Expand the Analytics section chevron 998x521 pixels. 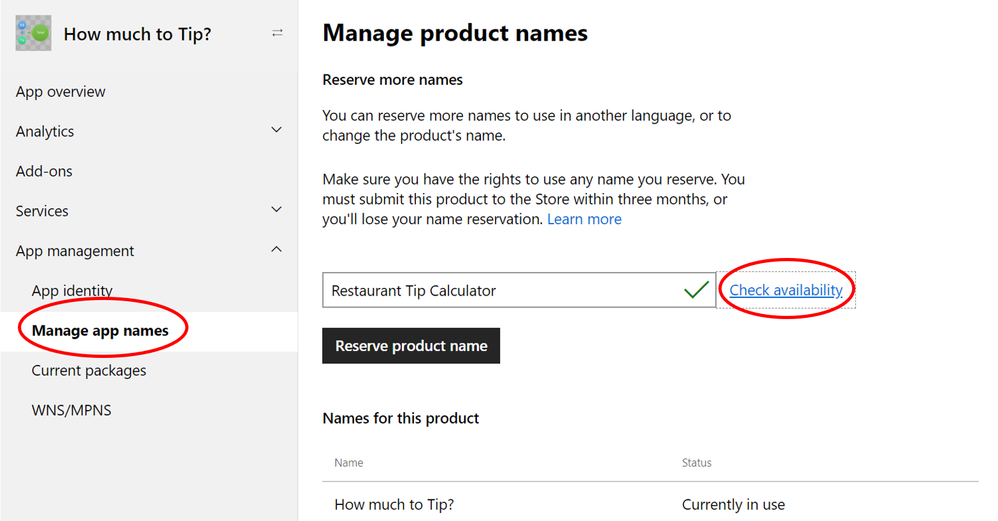pyautogui.click(x=277, y=131)
